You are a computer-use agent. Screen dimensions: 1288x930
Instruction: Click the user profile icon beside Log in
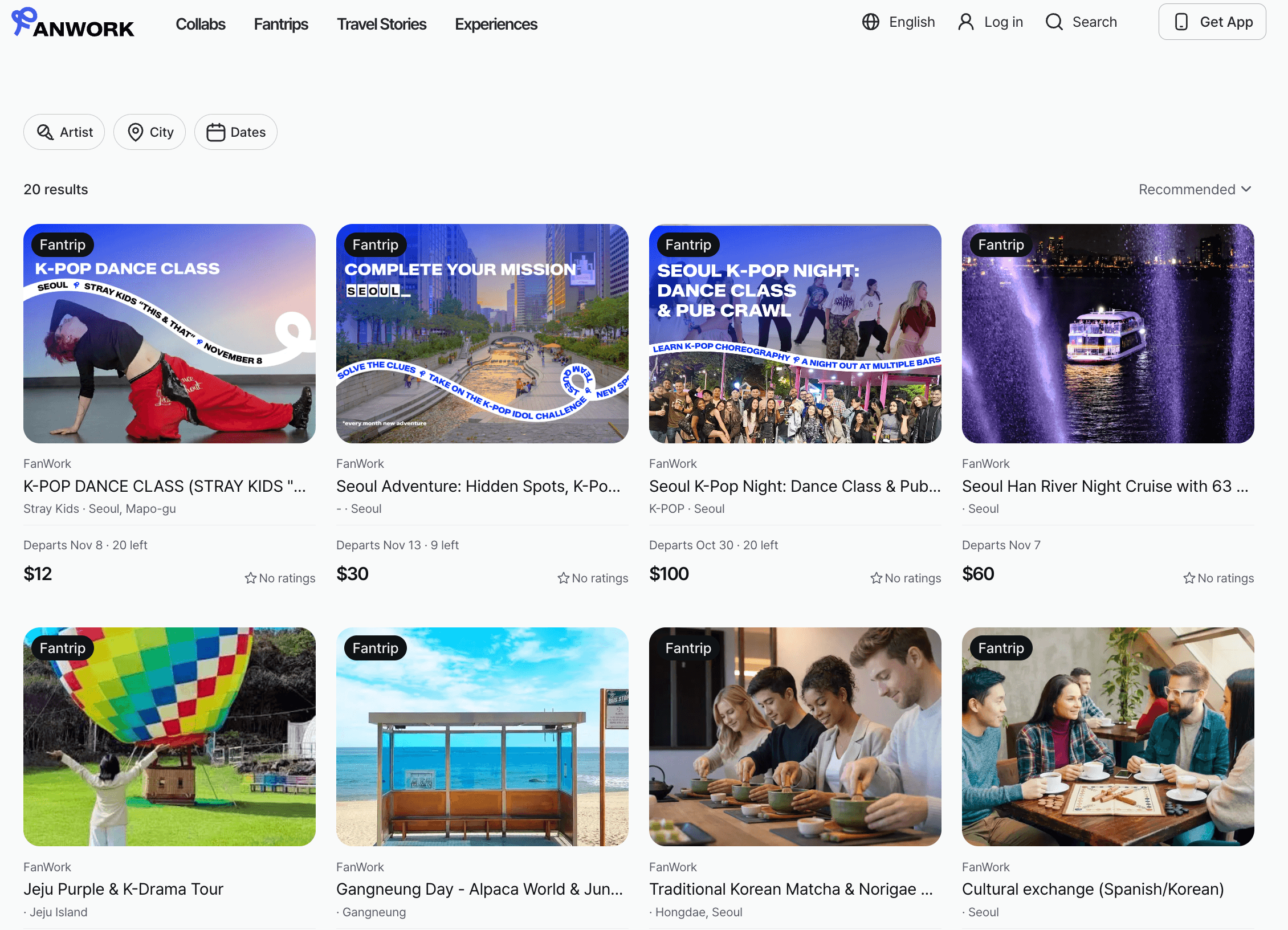[965, 22]
